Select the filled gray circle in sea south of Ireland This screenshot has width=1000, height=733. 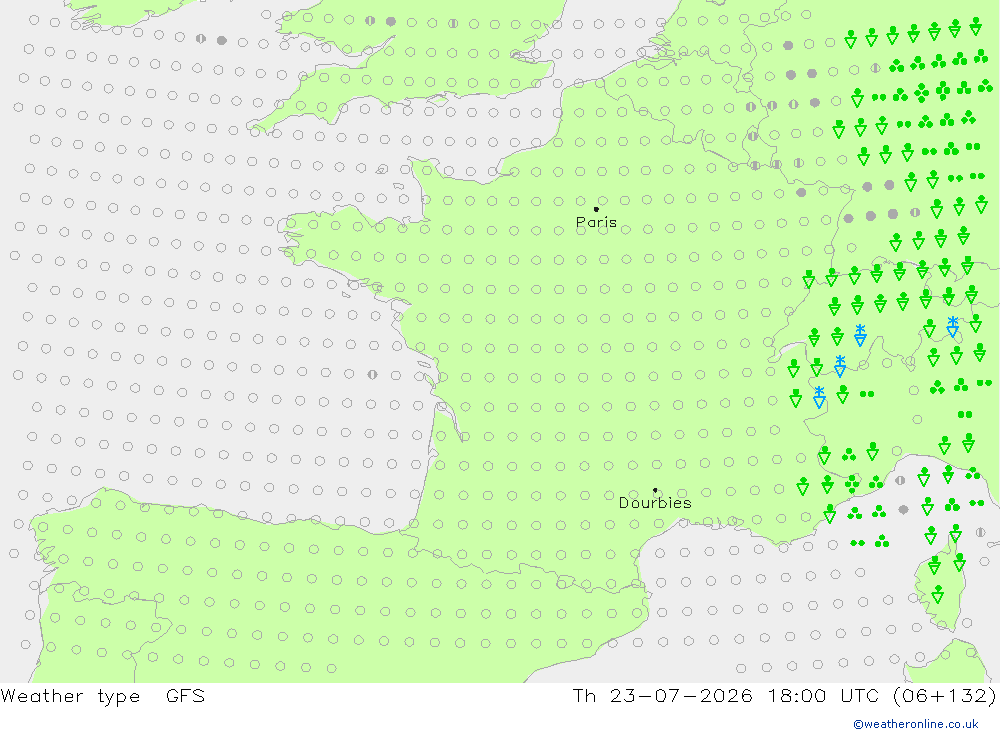point(221,40)
